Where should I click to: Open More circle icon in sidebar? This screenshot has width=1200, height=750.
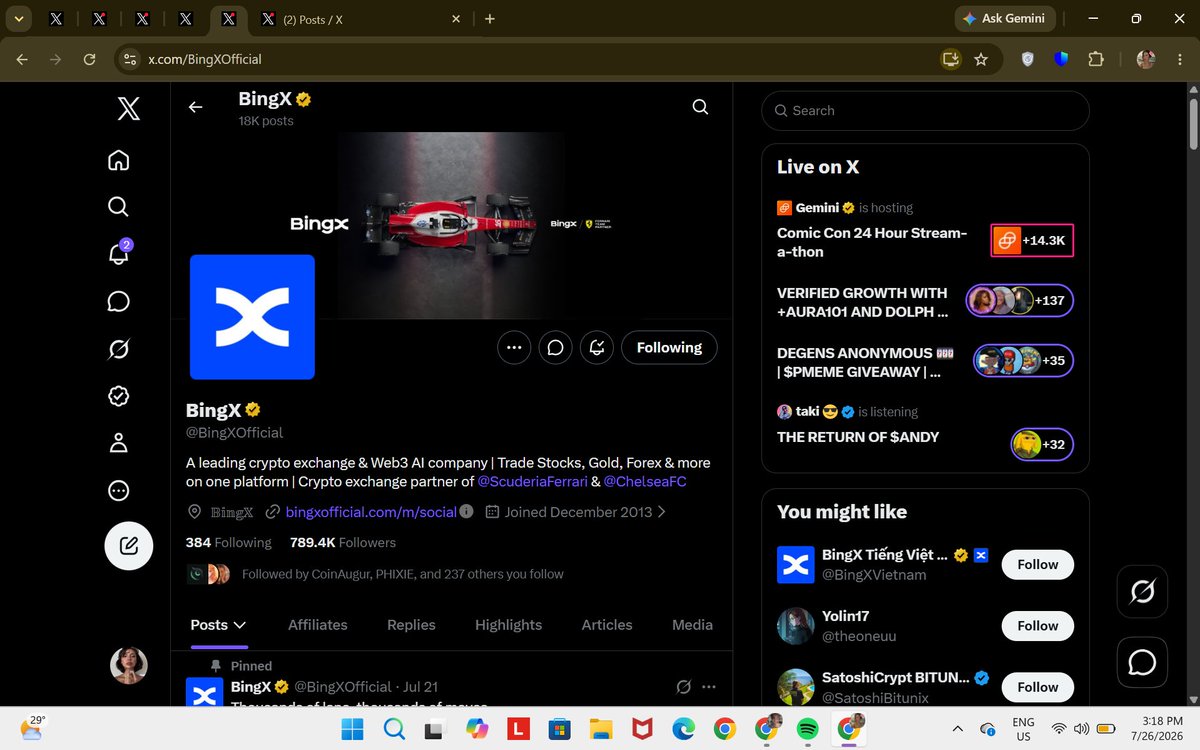click(x=118, y=491)
